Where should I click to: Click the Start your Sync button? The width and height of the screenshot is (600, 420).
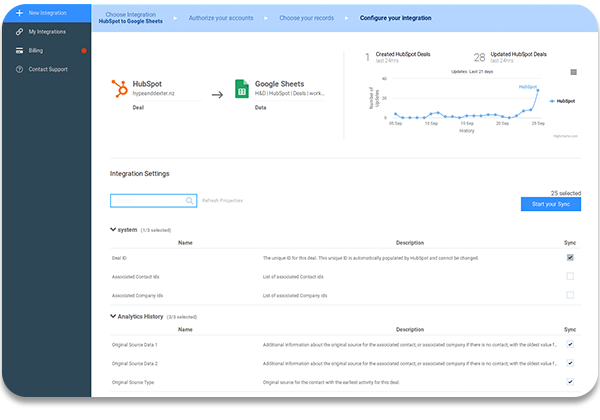click(x=551, y=204)
